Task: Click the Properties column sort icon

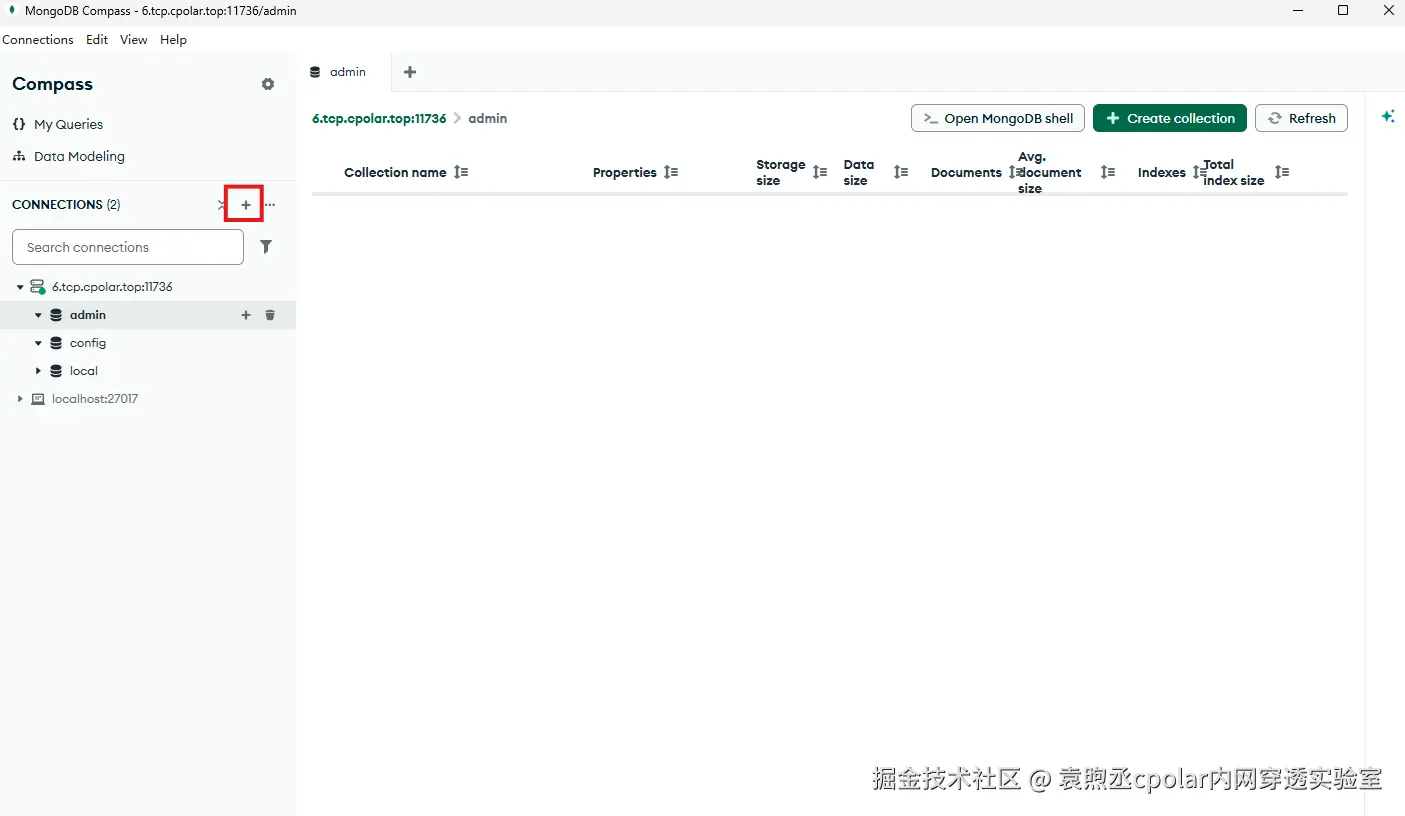Action: click(x=671, y=172)
